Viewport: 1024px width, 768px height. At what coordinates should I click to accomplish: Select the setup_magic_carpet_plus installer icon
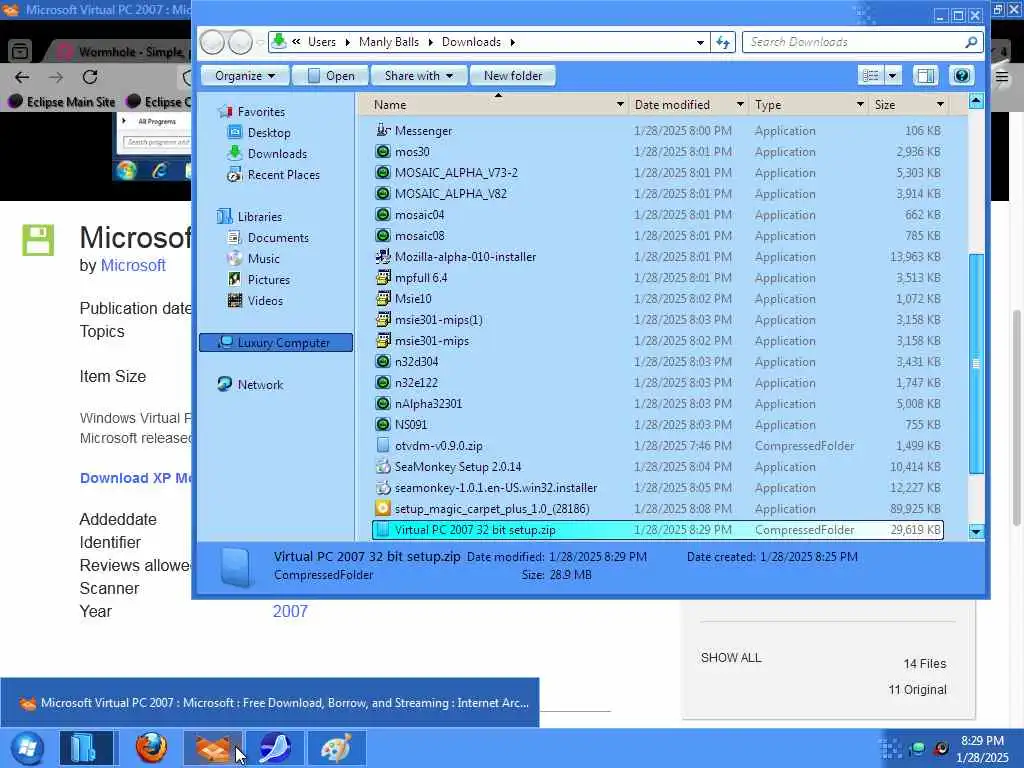(383, 508)
